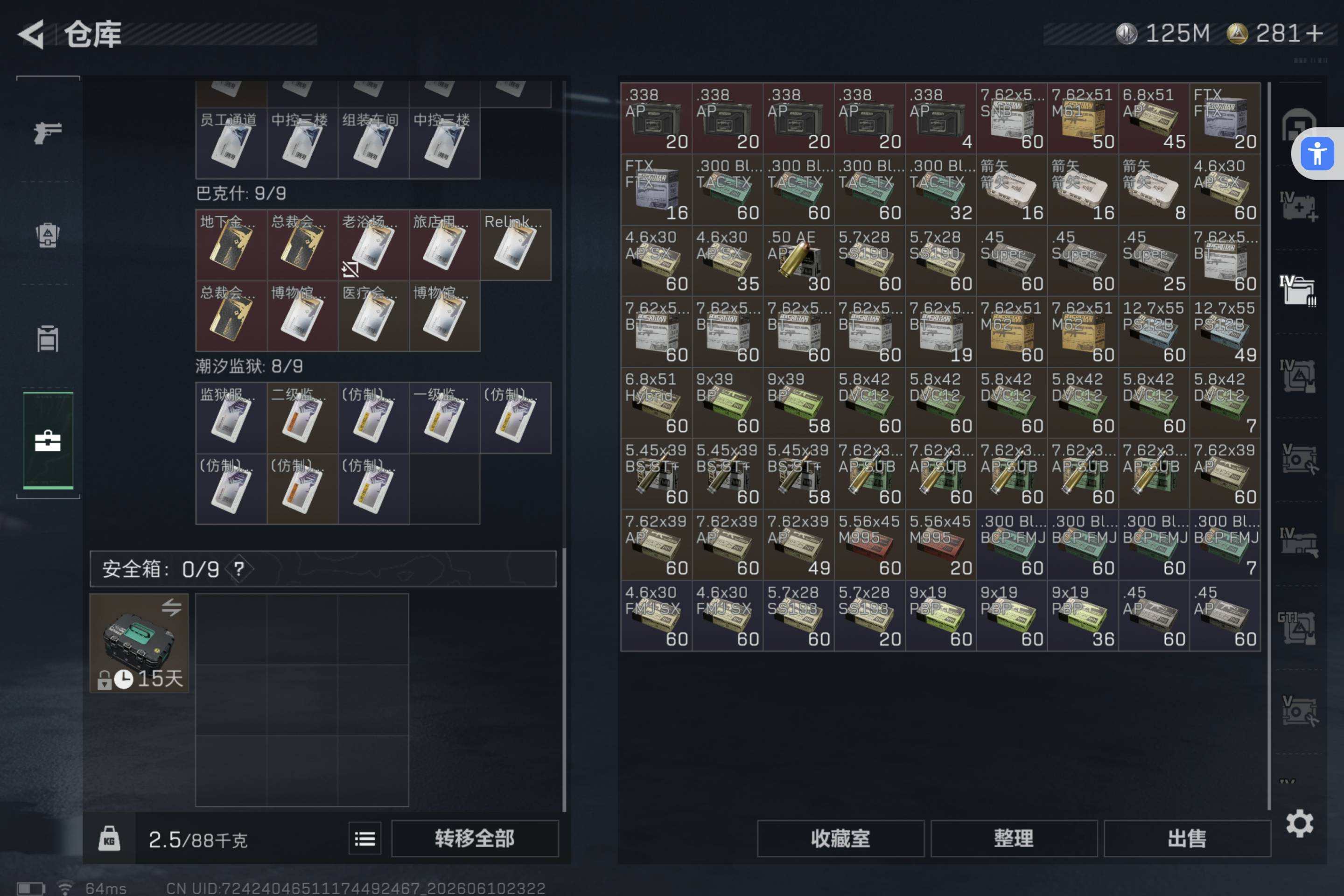This screenshot has height=896, width=1344.
Task: Select the FTX ammo stack of 16
Action: pyautogui.click(x=657, y=190)
